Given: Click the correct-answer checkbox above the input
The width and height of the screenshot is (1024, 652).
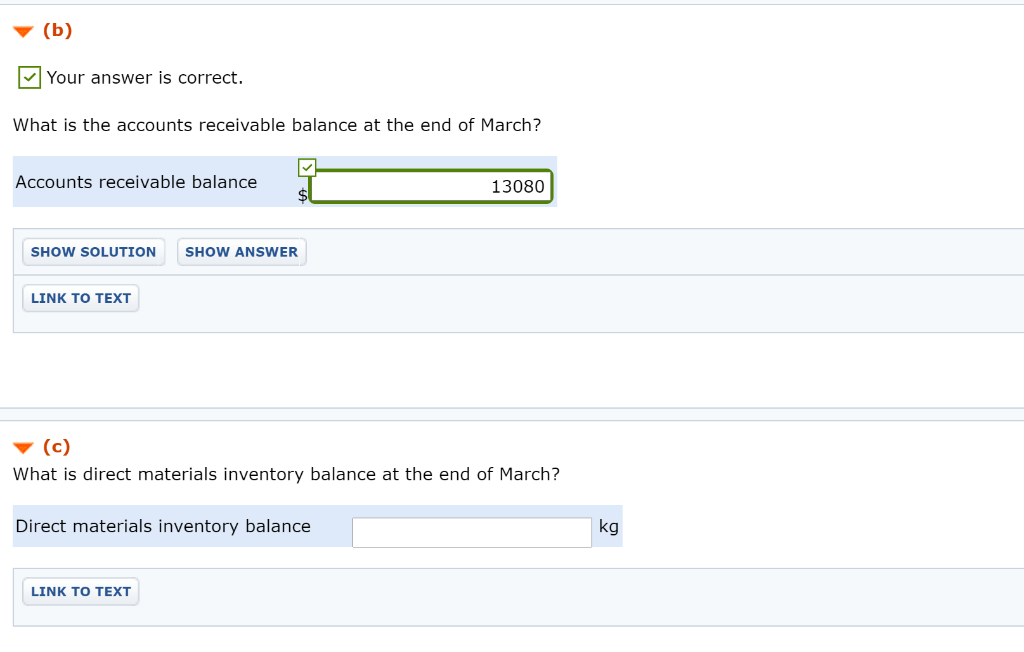Looking at the screenshot, I should click(306, 167).
